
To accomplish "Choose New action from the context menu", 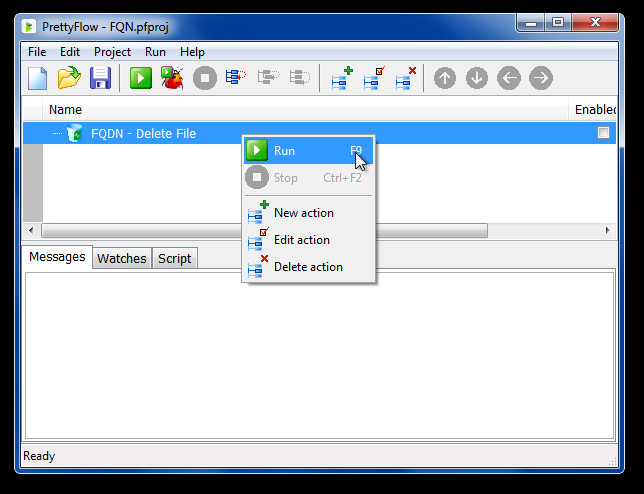I will (308, 213).
